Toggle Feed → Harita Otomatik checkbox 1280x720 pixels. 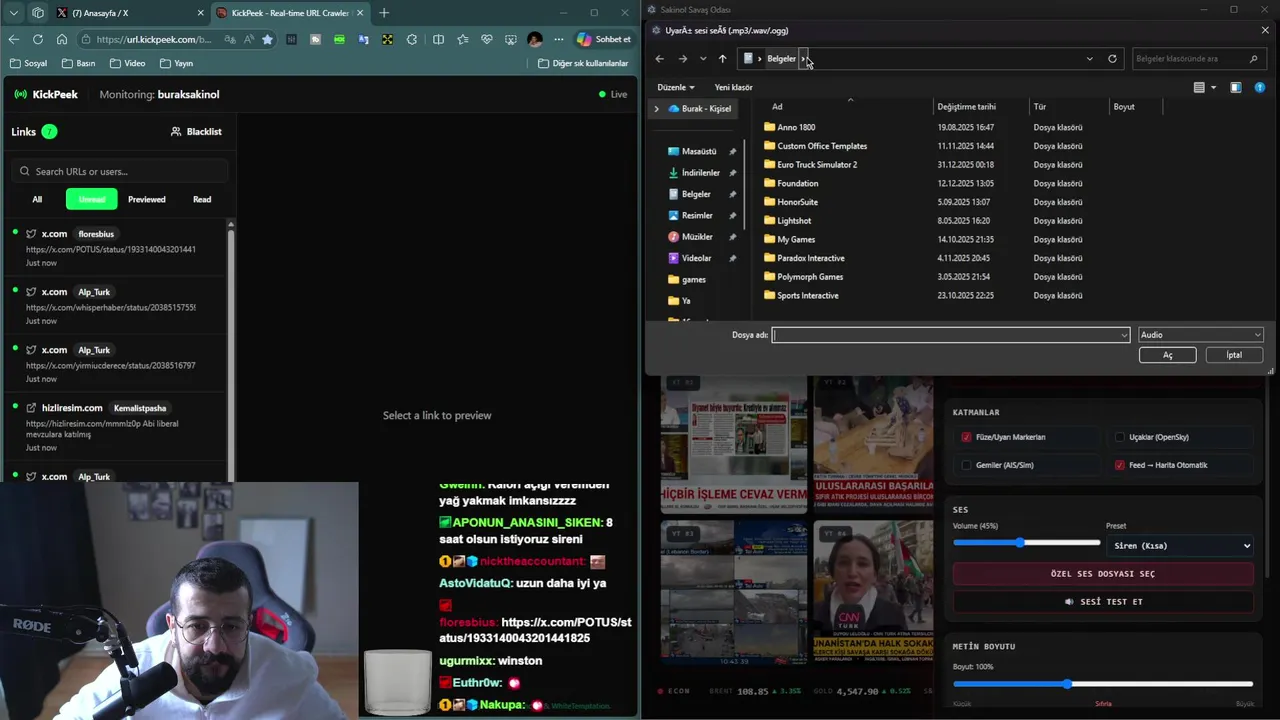1119,465
